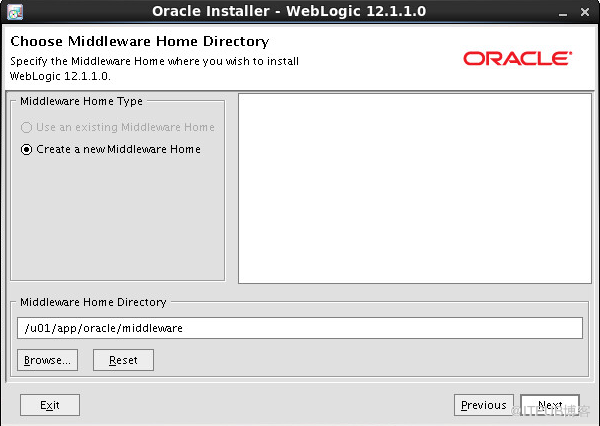Image resolution: width=600 pixels, height=426 pixels.
Task: Close the Oracle Installer window
Action: tap(585, 12)
